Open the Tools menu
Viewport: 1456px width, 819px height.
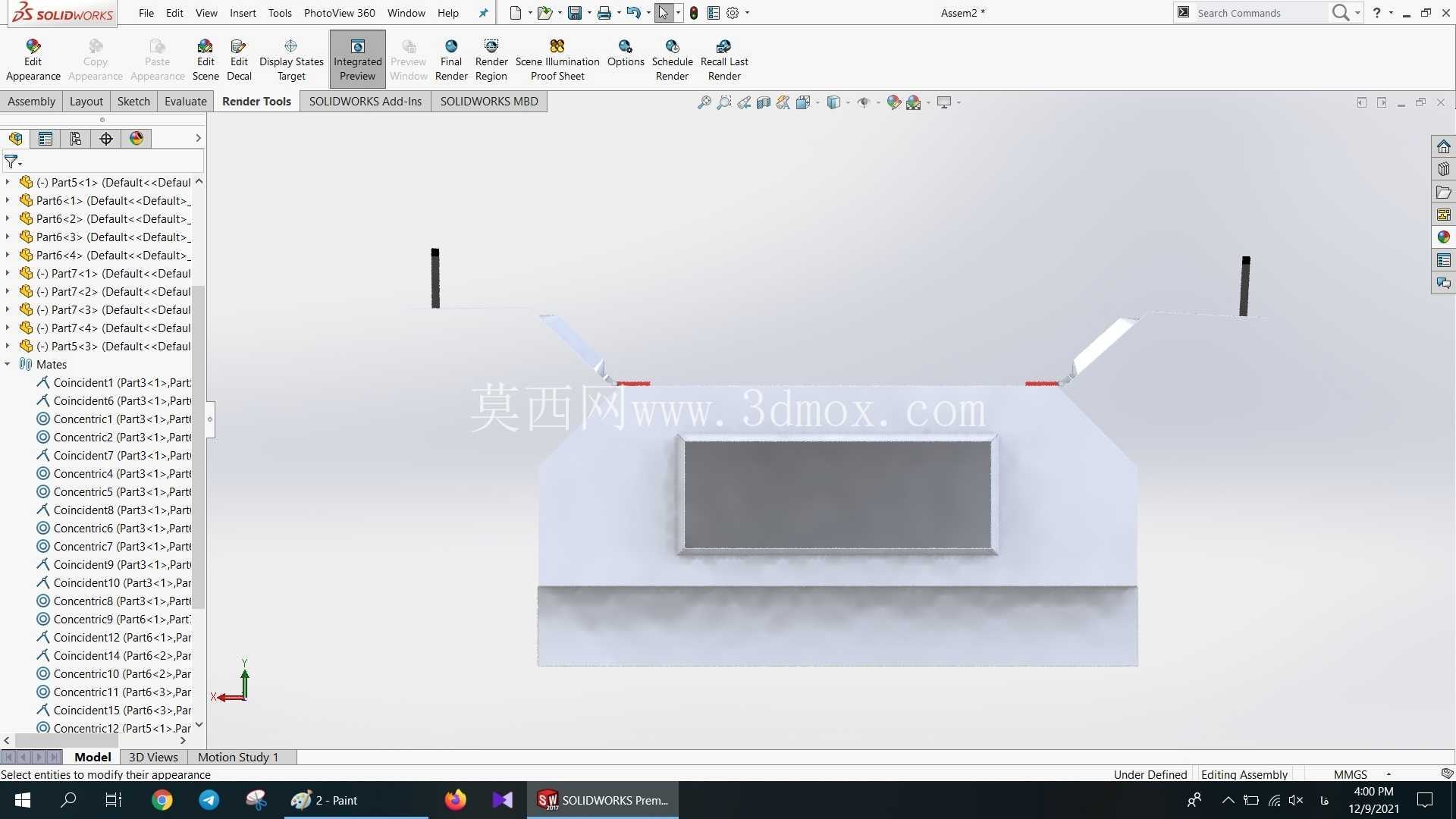click(x=280, y=13)
